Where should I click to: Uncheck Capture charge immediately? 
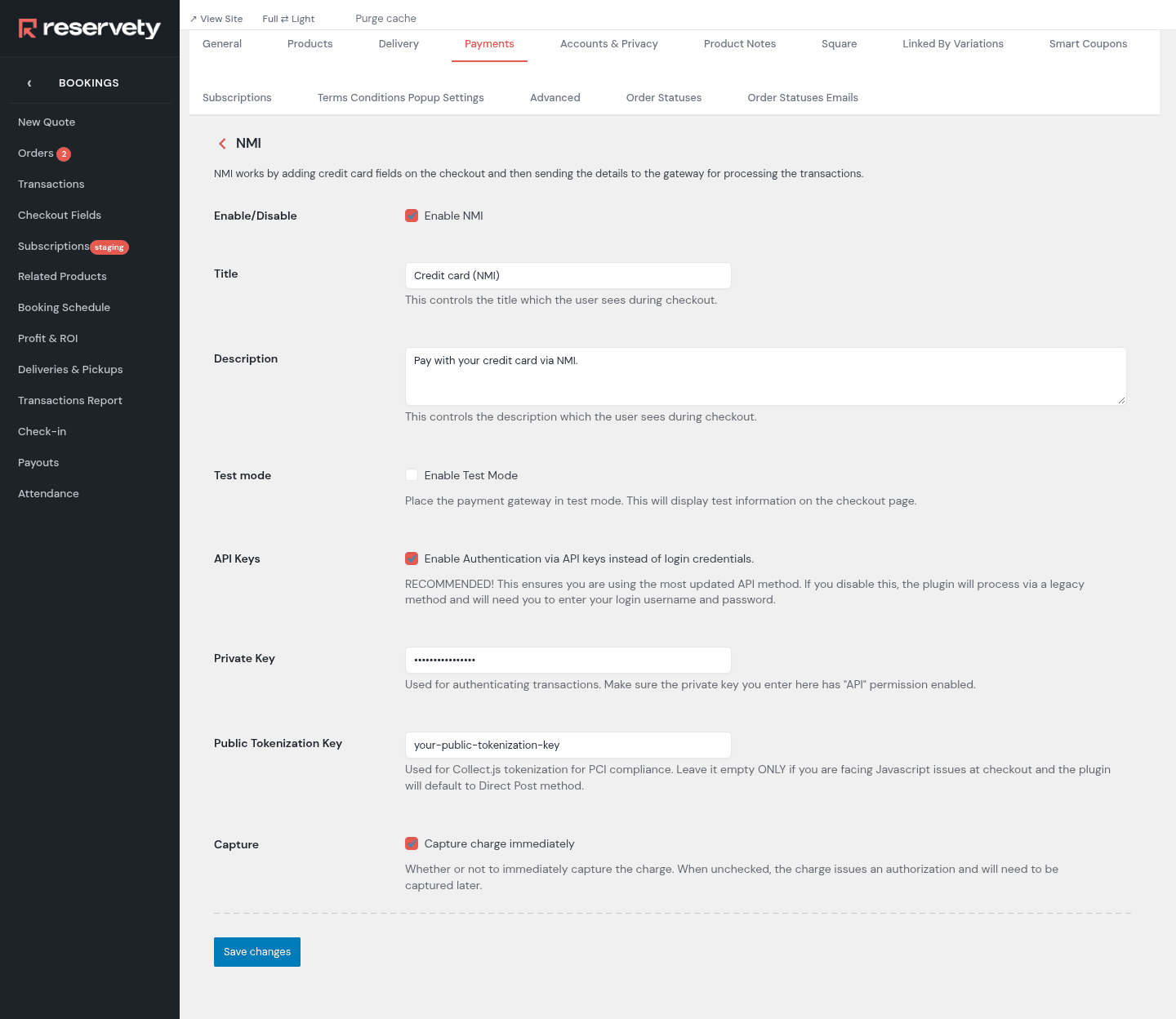[412, 843]
